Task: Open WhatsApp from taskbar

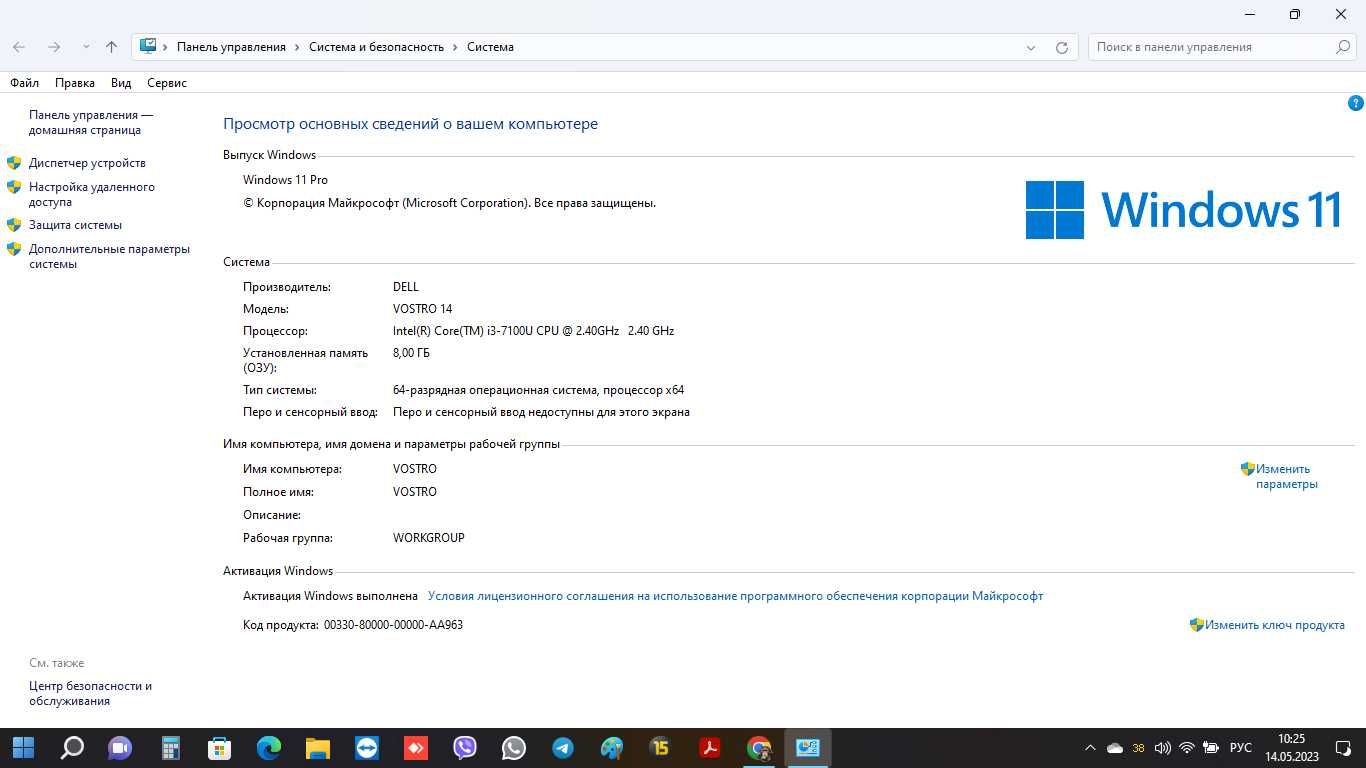Action: tap(514, 748)
